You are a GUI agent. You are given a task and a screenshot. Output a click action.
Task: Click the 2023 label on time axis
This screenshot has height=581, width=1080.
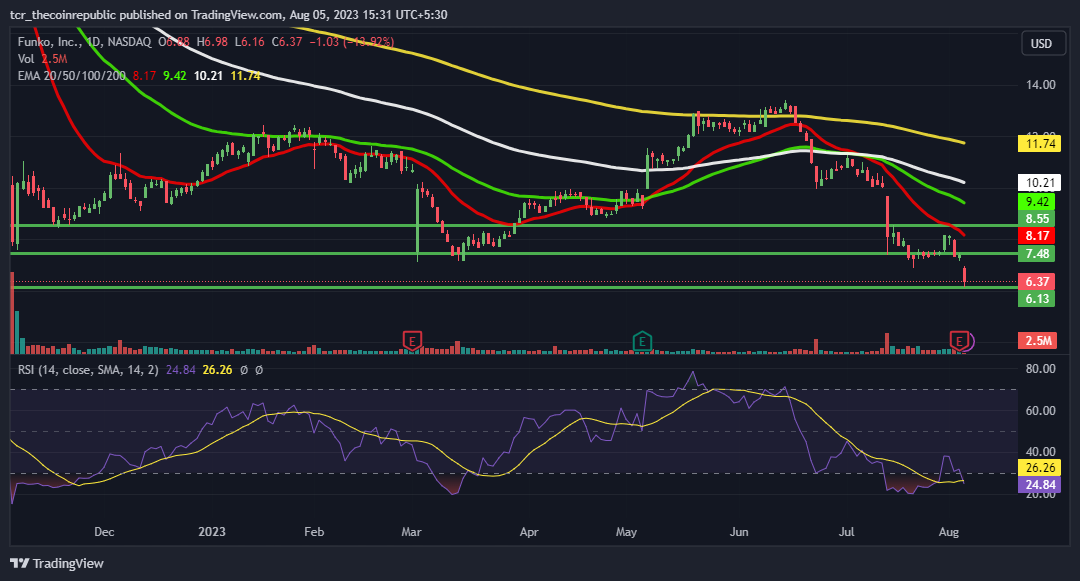point(211,532)
